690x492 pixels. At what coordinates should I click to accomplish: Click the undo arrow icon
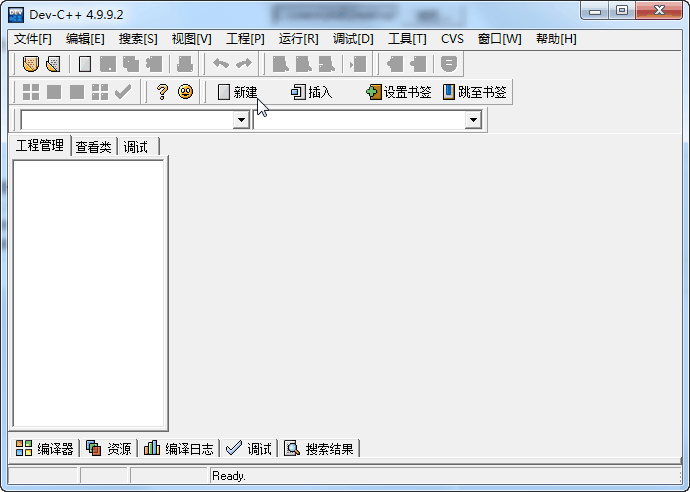(221, 64)
